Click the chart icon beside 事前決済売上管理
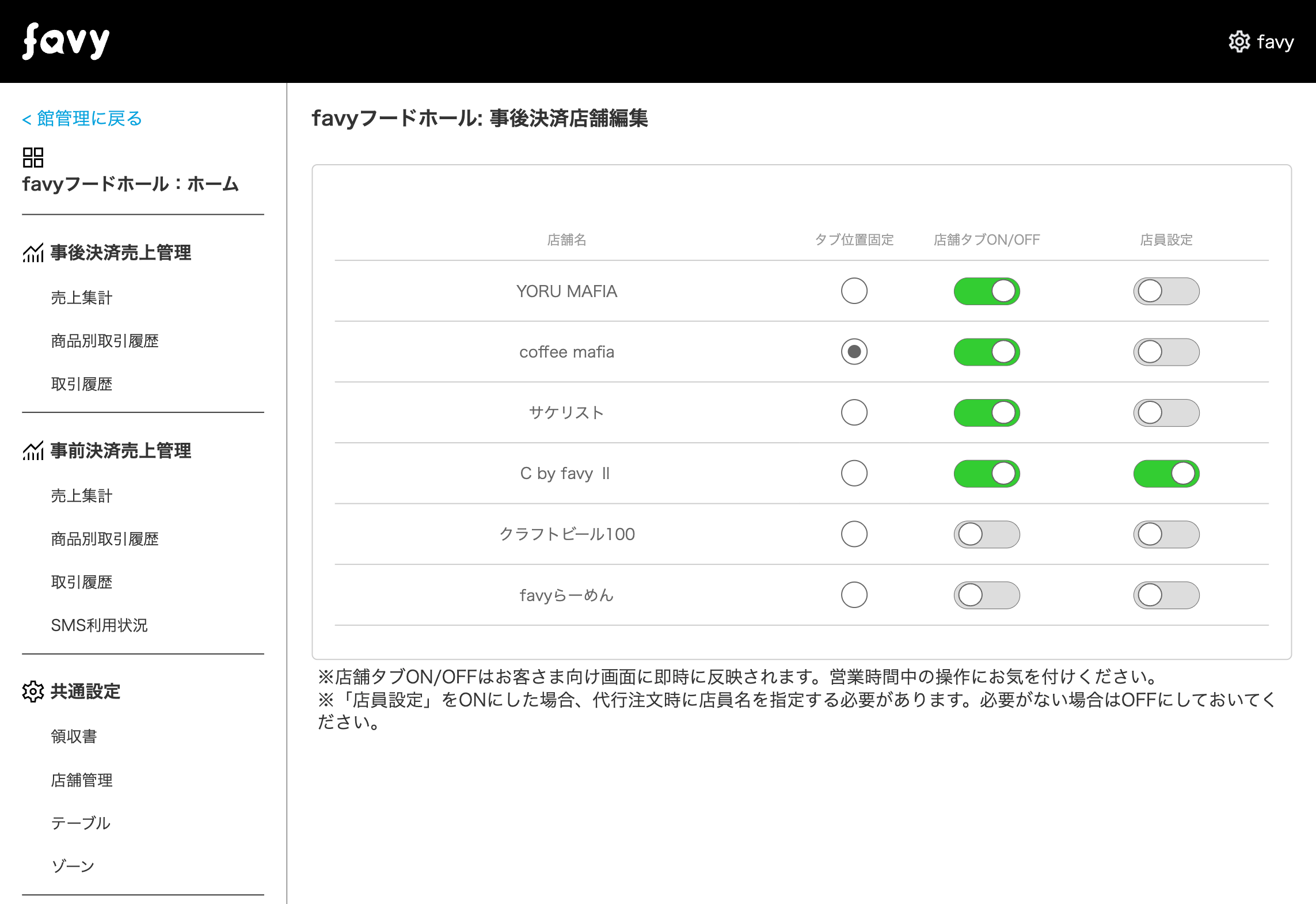 (x=33, y=450)
